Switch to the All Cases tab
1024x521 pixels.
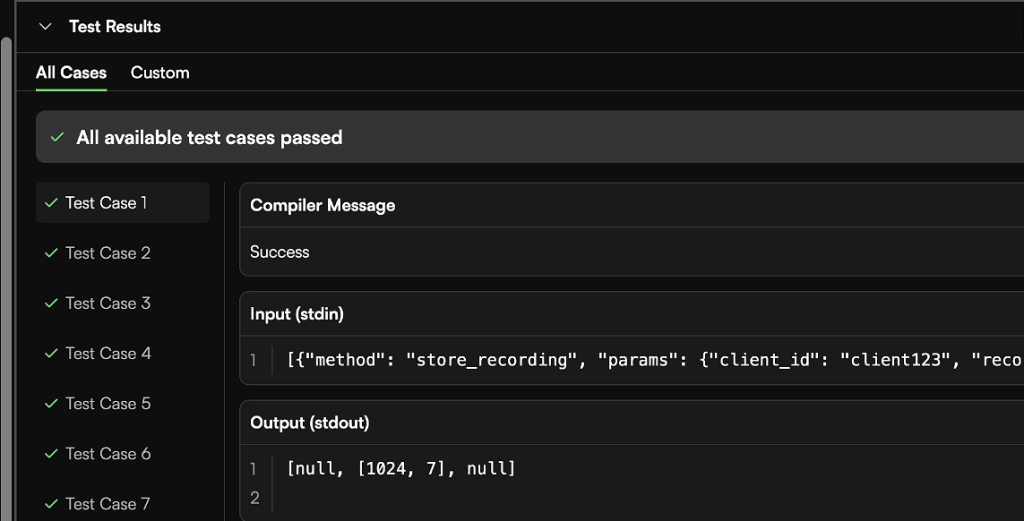point(71,73)
